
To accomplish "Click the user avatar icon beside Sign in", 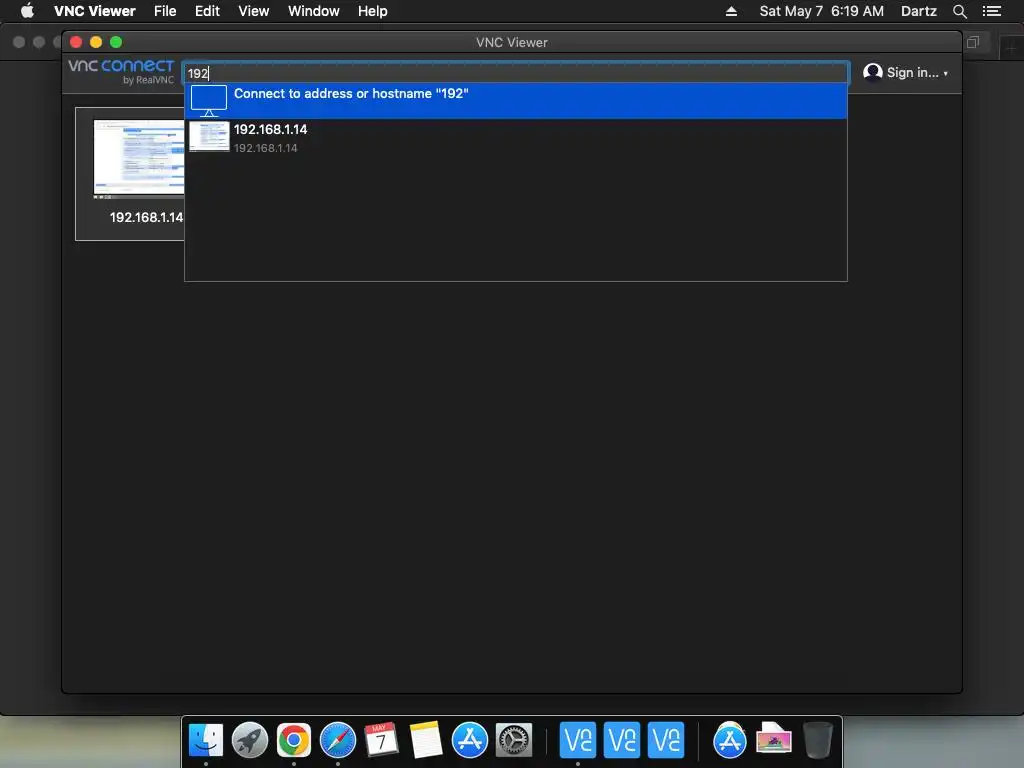I will click(x=872, y=72).
